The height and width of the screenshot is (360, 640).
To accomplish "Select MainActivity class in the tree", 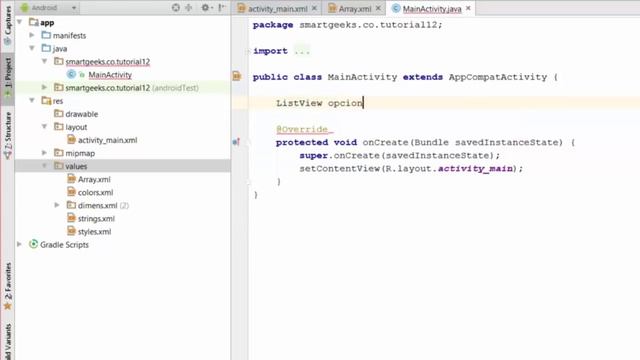I will click(110, 75).
